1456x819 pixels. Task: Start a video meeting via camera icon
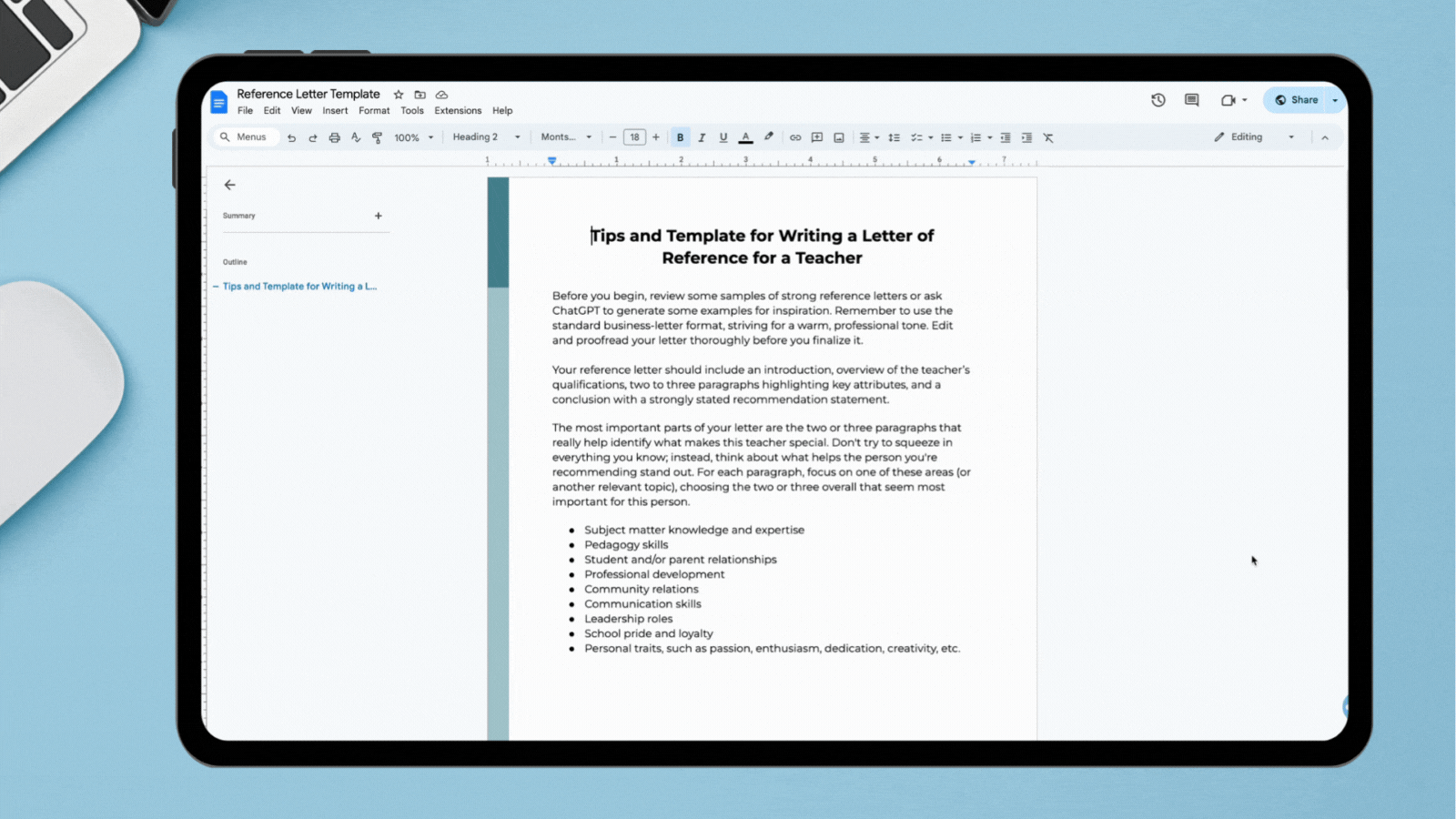(1228, 100)
